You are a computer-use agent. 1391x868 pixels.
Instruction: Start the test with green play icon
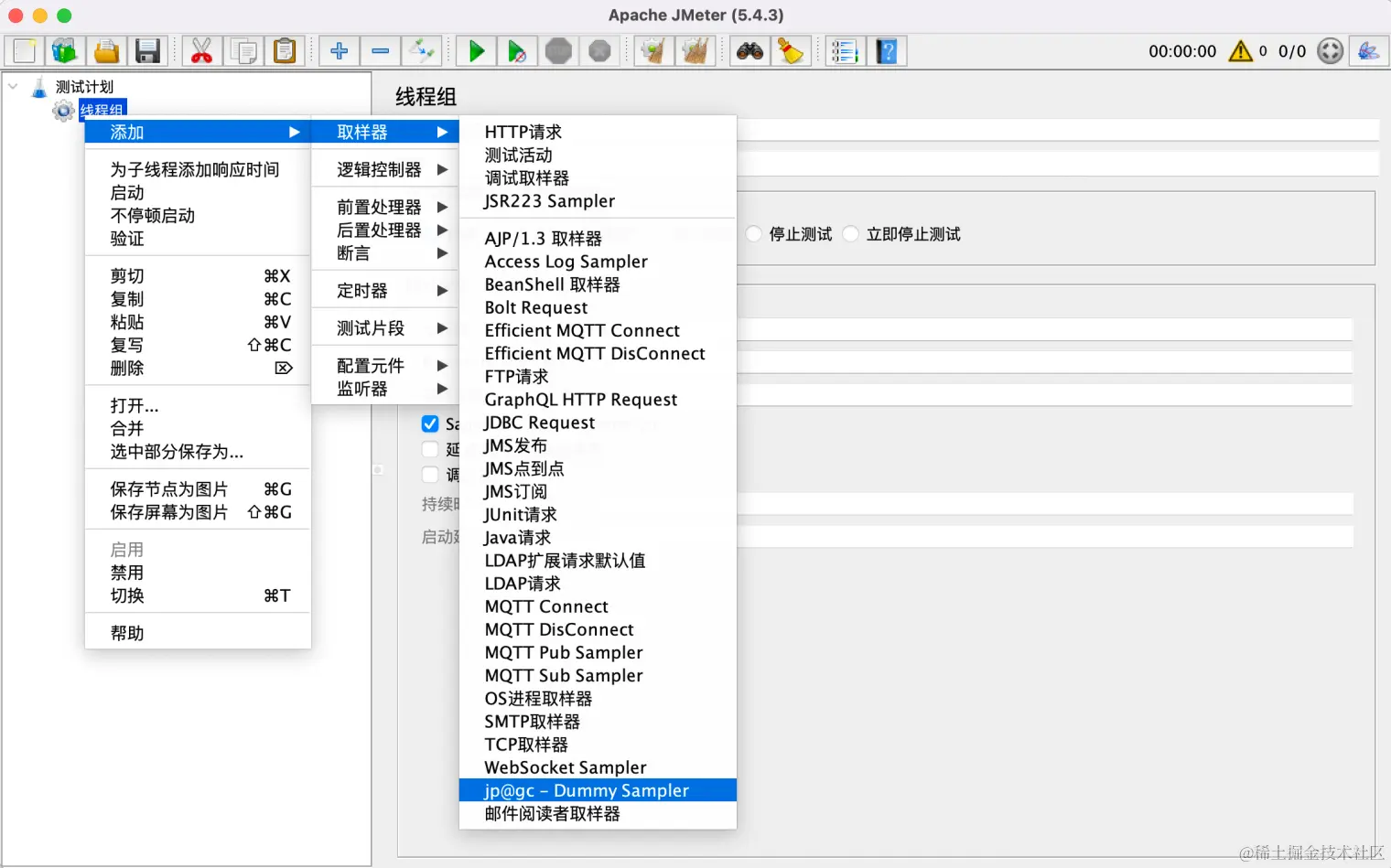pyautogui.click(x=475, y=51)
